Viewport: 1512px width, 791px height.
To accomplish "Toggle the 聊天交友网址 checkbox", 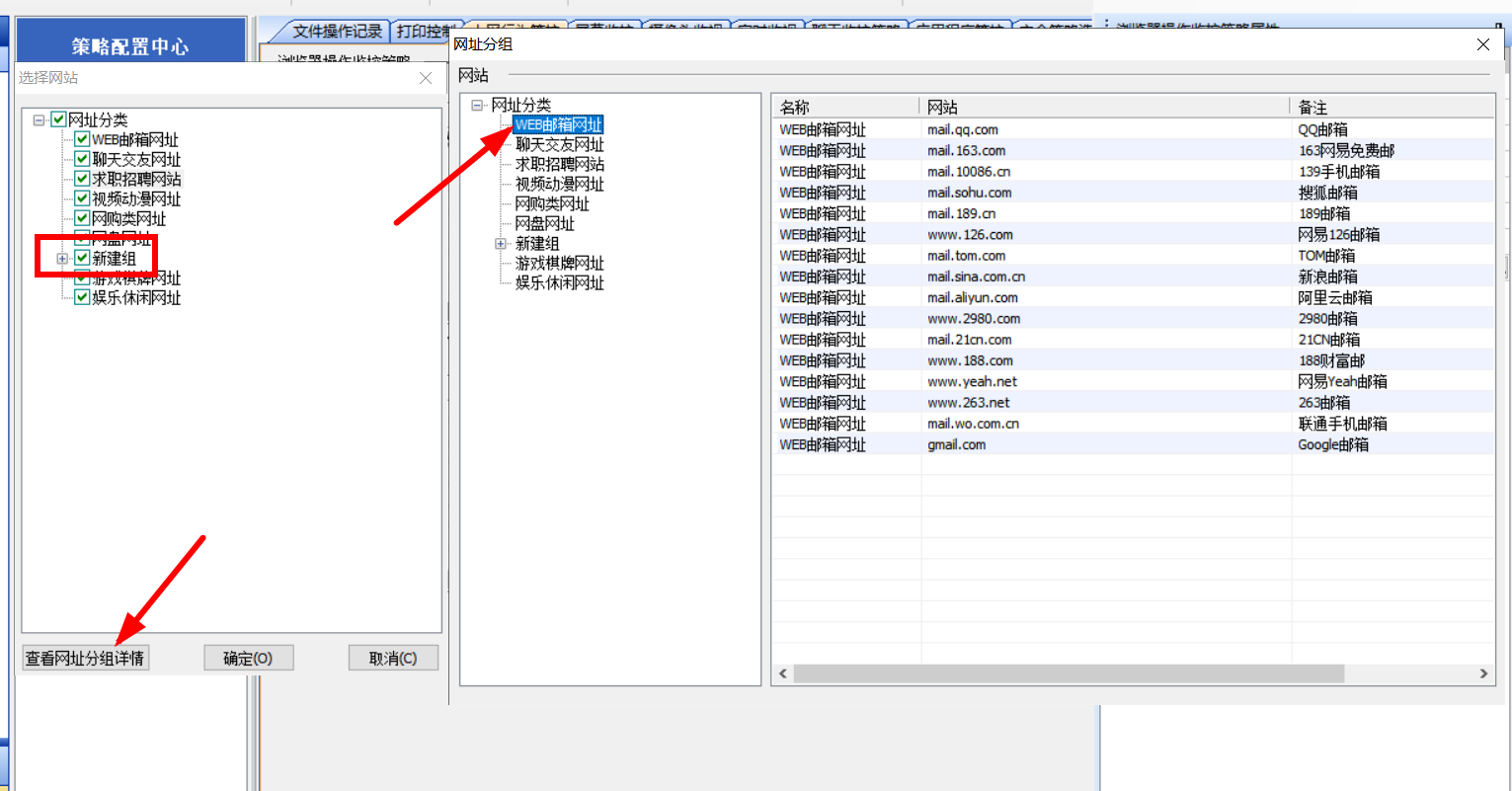I will coord(82,159).
